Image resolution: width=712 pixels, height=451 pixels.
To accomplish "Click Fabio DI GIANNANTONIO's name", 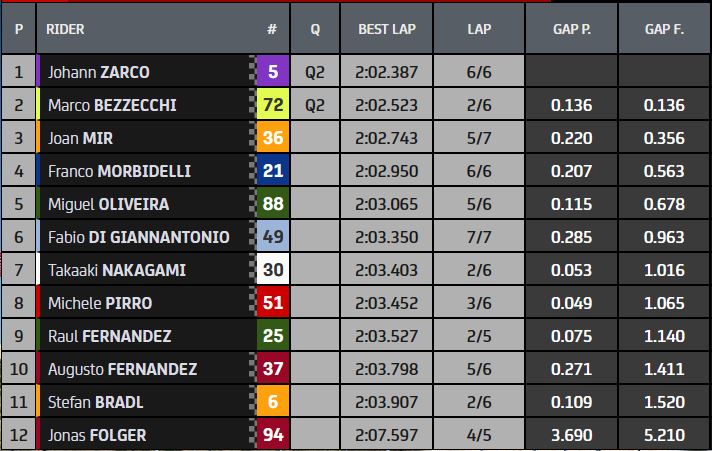I will [139, 237].
